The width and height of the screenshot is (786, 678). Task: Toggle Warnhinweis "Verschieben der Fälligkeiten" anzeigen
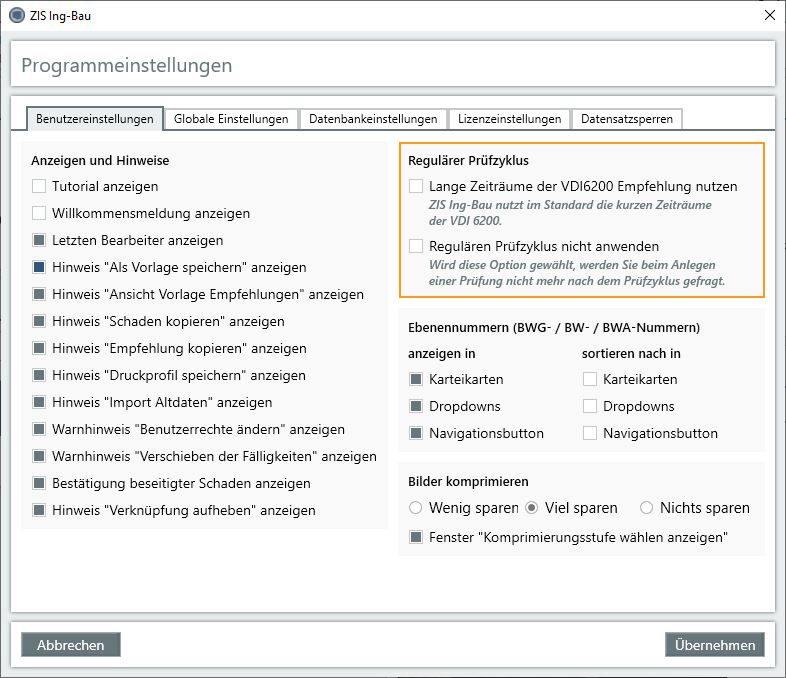pos(39,457)
